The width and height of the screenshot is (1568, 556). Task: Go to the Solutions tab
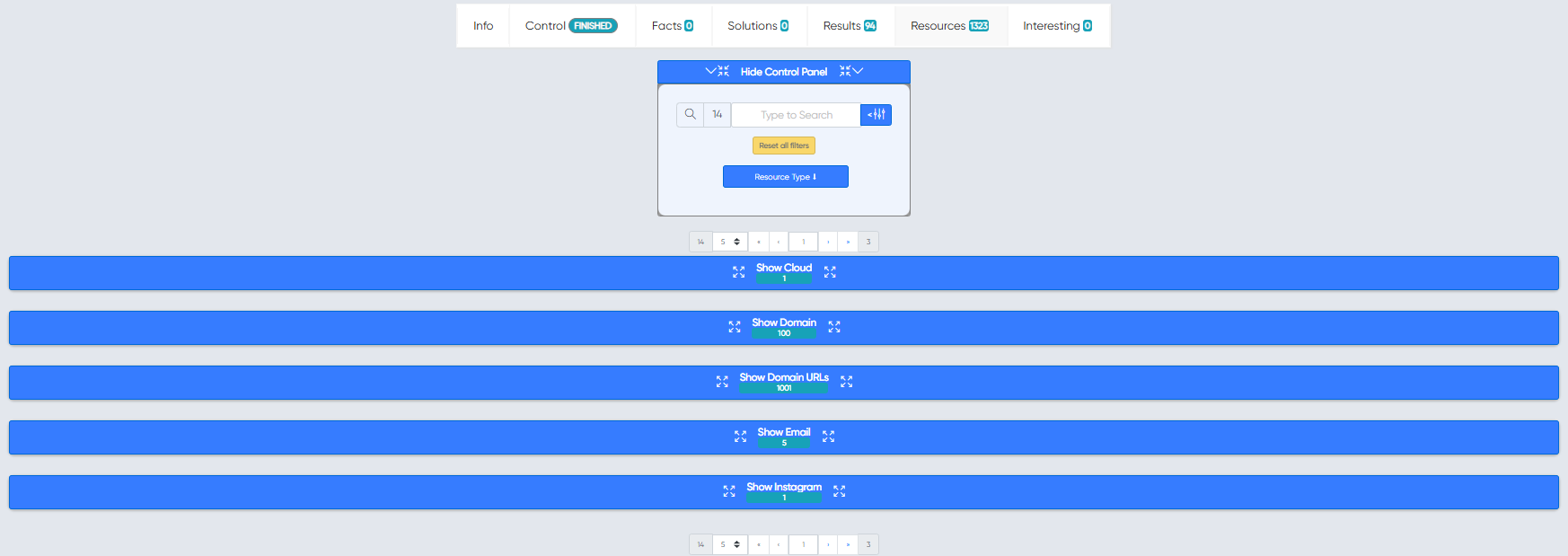pyautogui.click(x=759, y=26)
